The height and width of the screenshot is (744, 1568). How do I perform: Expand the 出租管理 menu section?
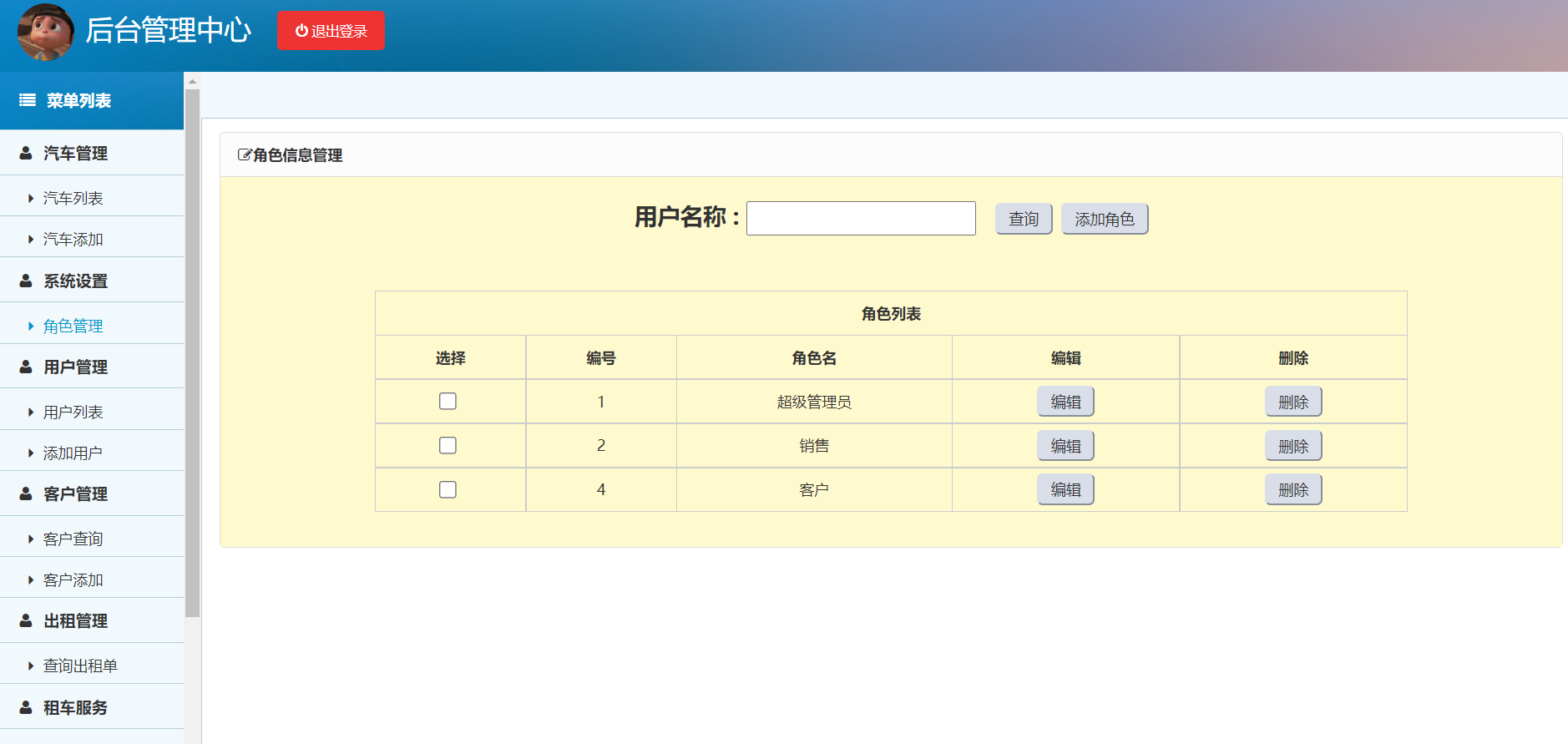point(92,621)
